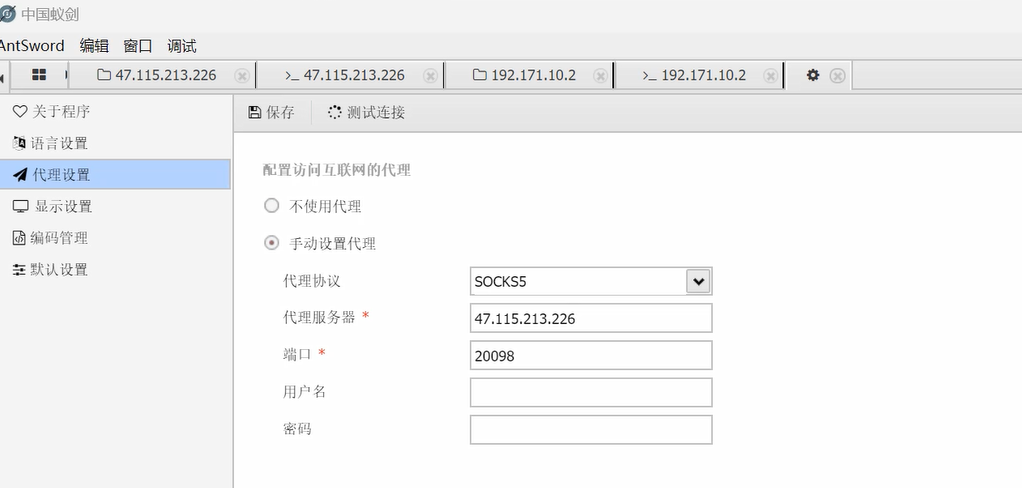Click the 代理服务器 label
The image size is (1022, 488).
(x=319, y=317)
